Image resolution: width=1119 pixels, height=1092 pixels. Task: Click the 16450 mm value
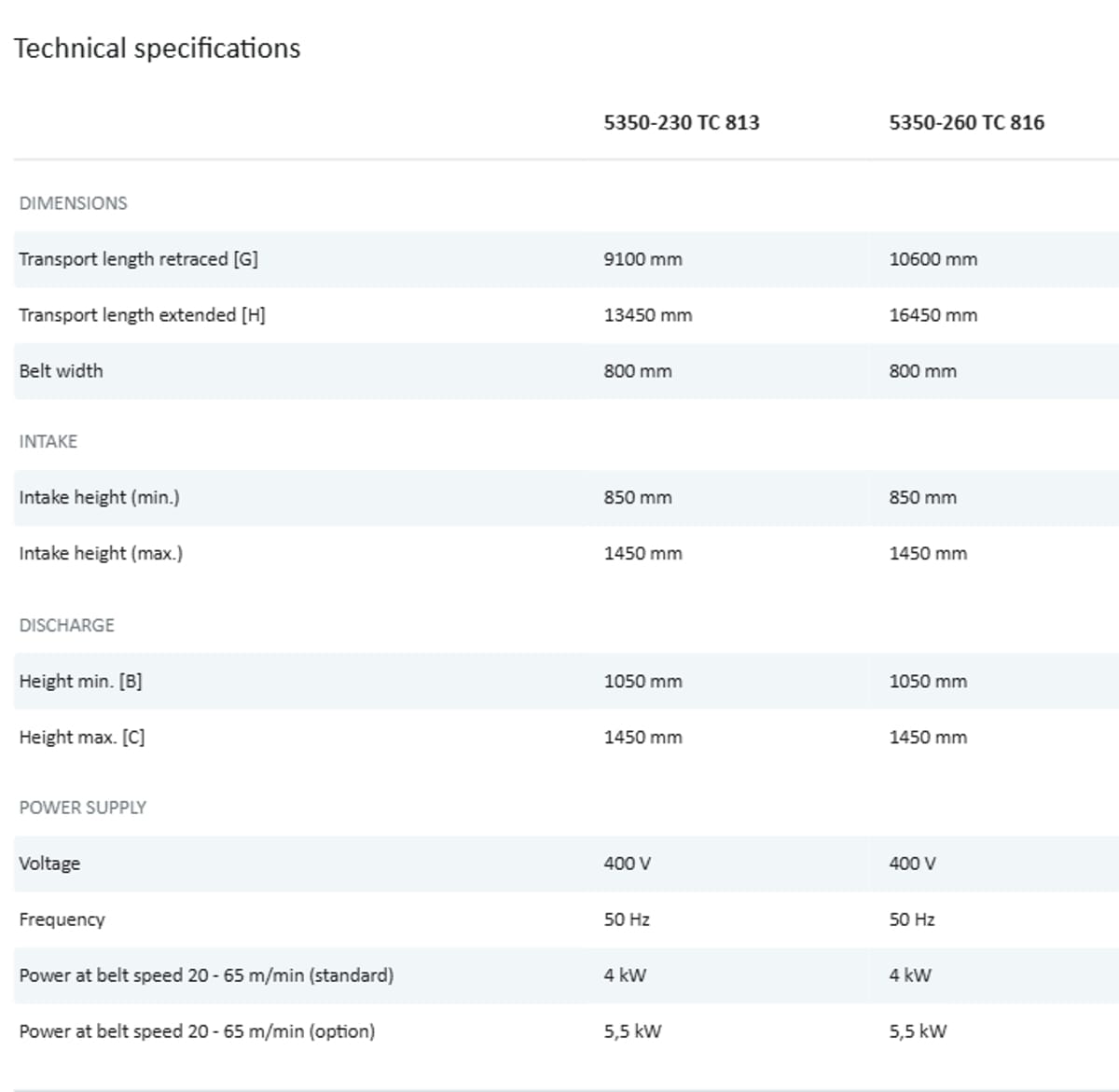pyautogui.click(x=932, y=315)
